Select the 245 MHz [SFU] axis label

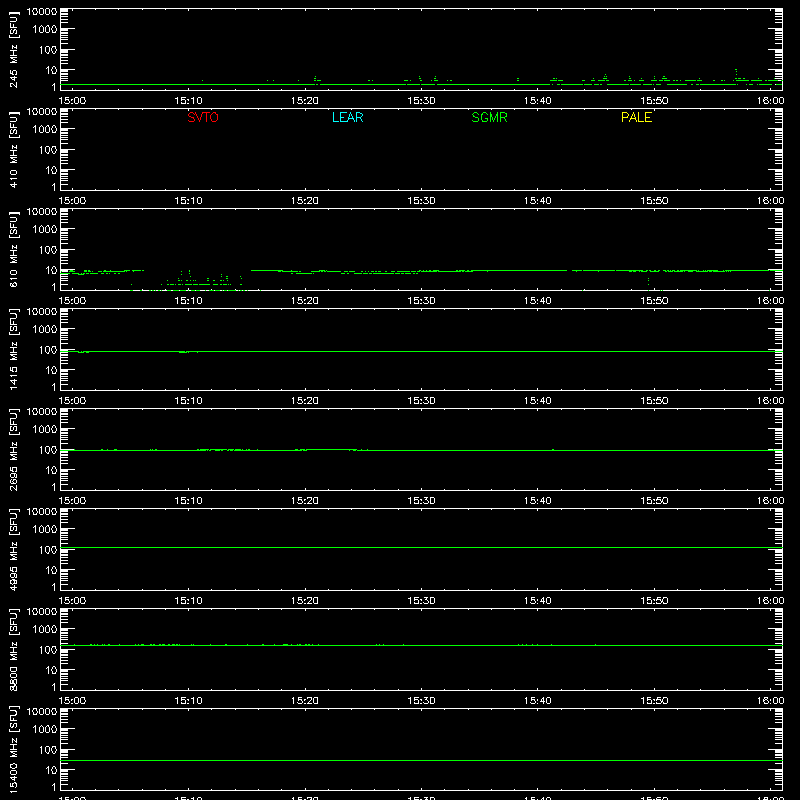pyautogui.click(x=14, y=50)
